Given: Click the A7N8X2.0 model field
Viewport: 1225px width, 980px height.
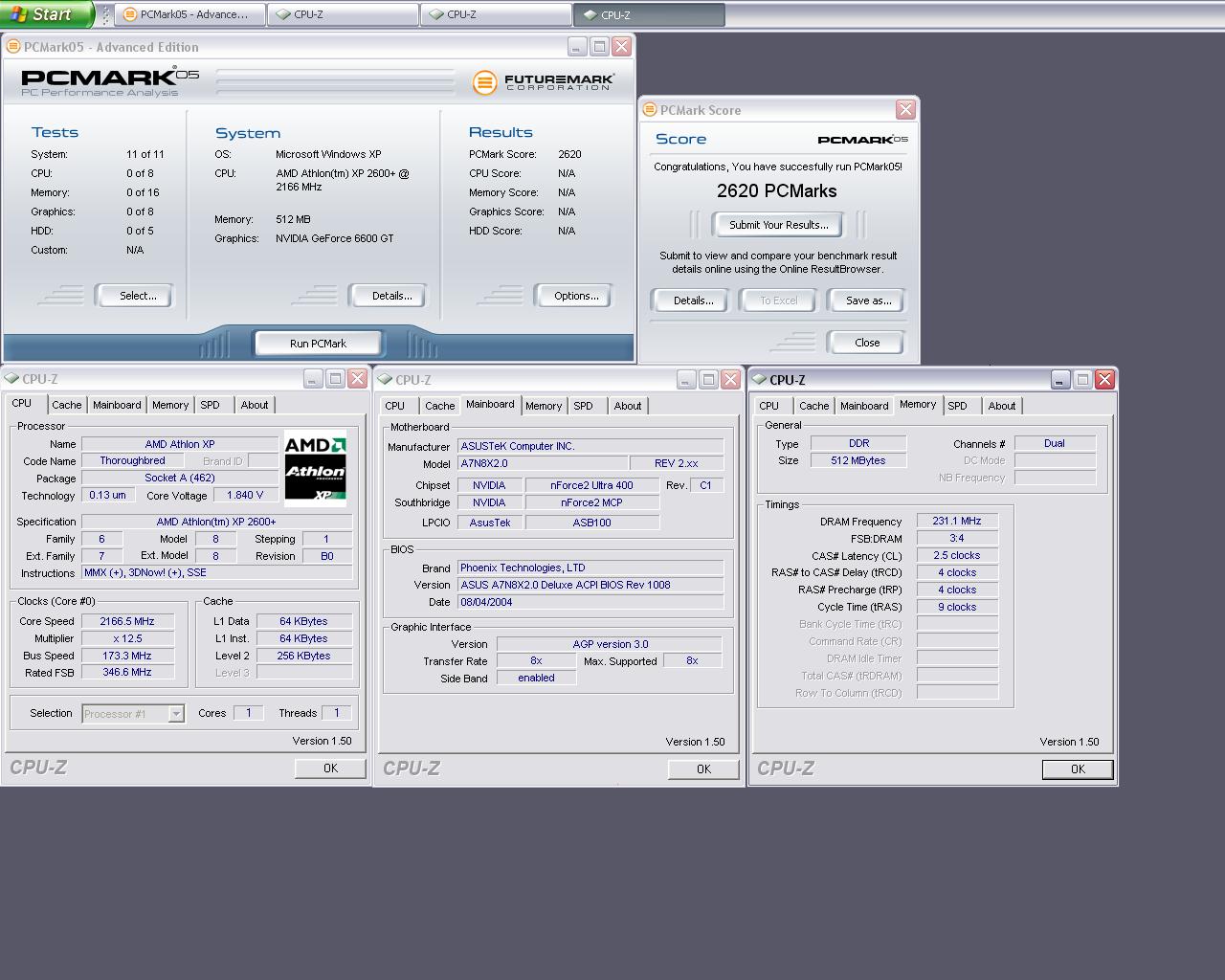Looking at the screenshot, I should click(543, 463).
